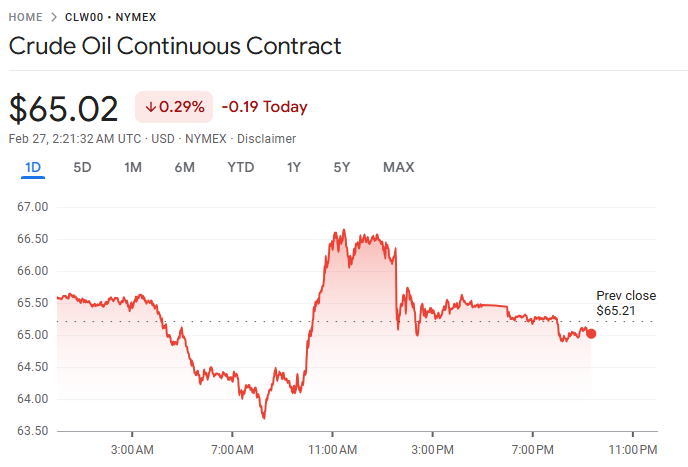Image resolution: width=688 pixels, height=467 pixels.
Task: Select the 1D time range tab
Action: [33, 167]
